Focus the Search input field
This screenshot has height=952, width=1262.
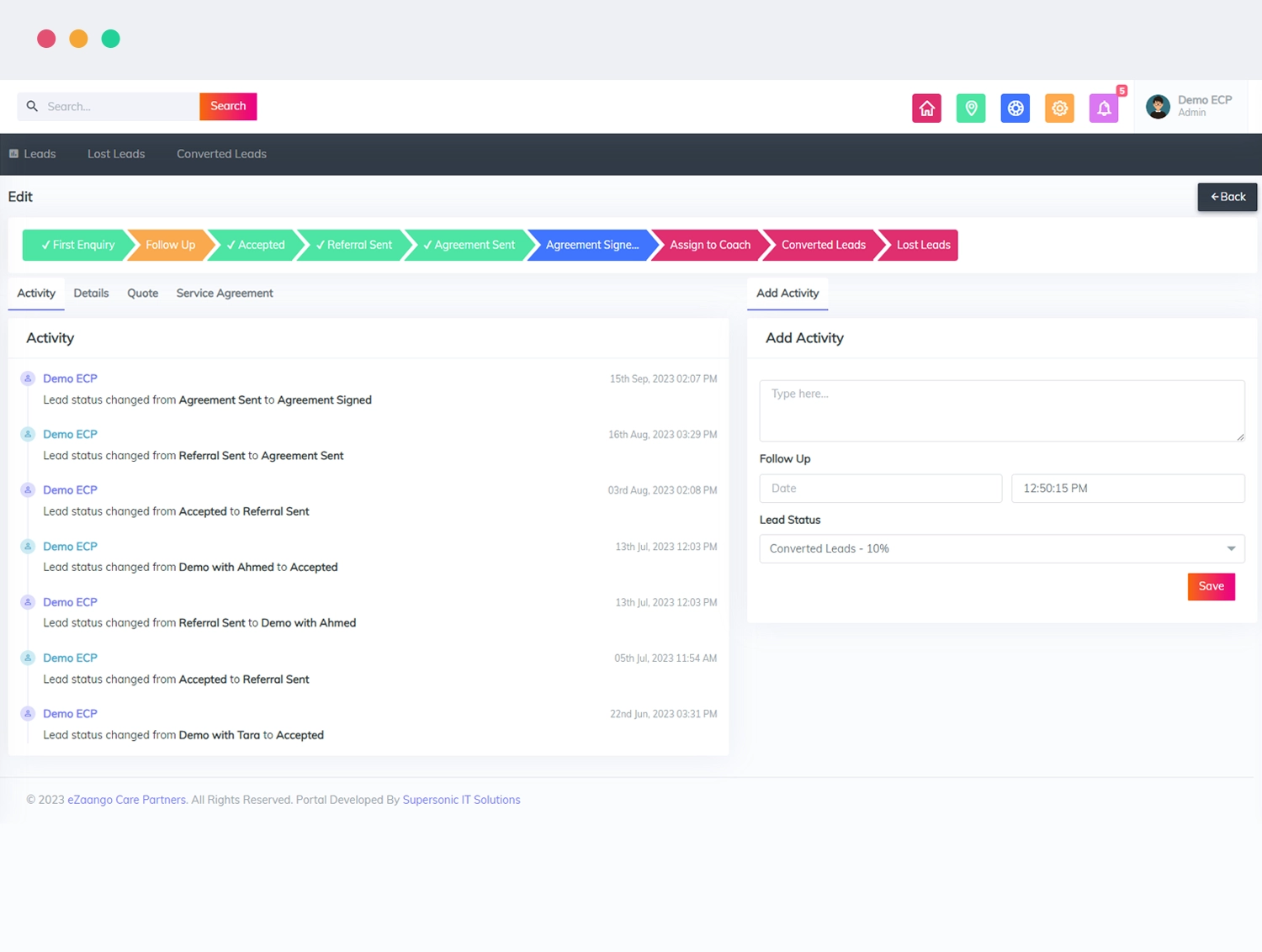(108, 106)
